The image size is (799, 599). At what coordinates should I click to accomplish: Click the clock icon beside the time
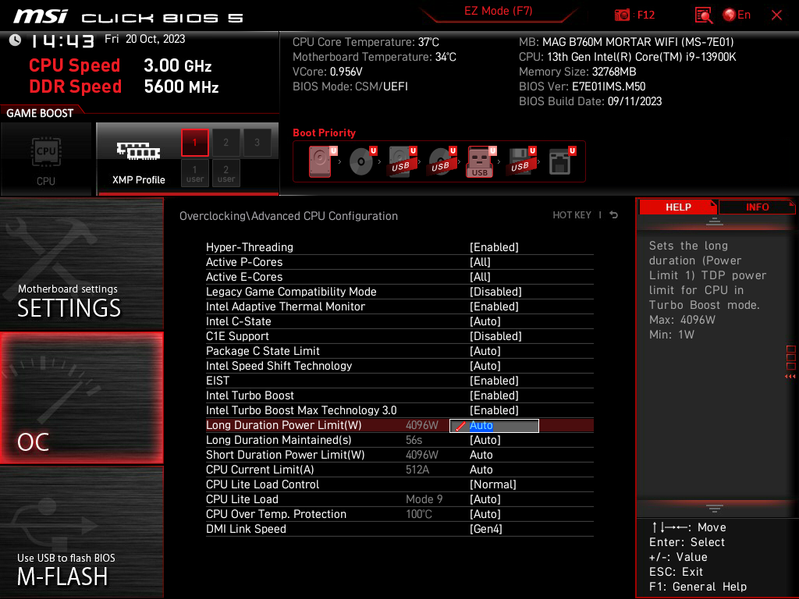tap(15, 40)
